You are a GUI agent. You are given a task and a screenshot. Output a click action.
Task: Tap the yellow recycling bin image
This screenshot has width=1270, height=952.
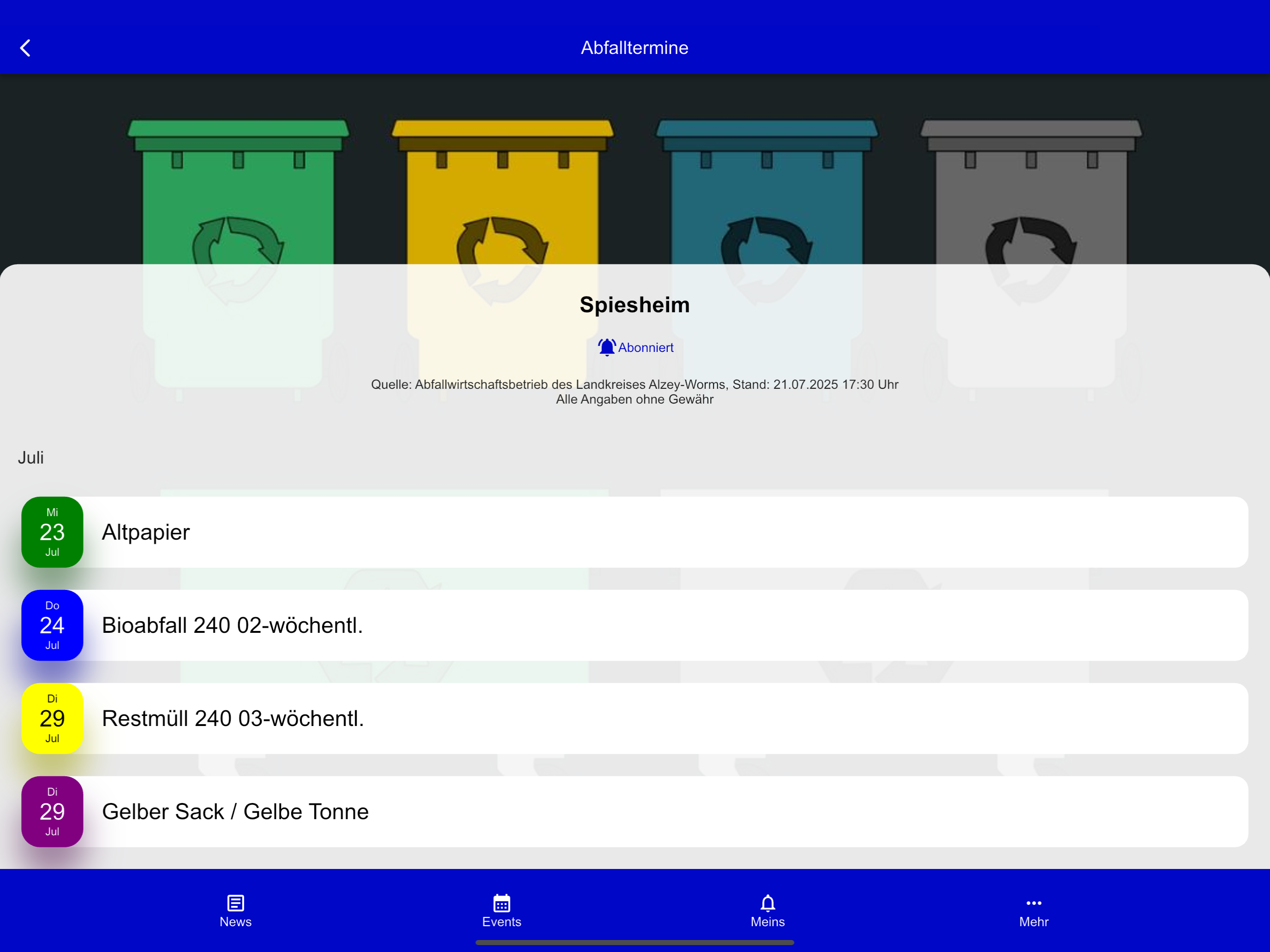click(x=503, y=192)
